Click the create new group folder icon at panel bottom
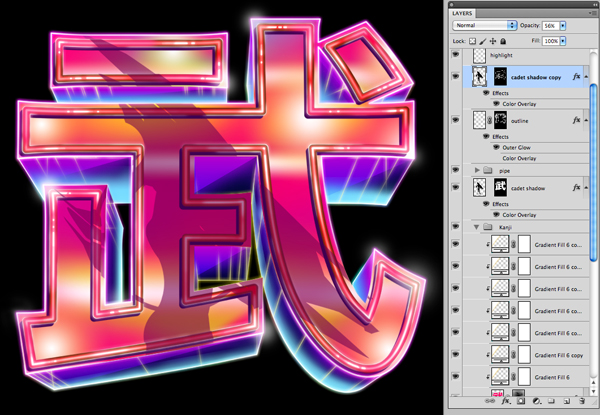 [x=551, y=401]
